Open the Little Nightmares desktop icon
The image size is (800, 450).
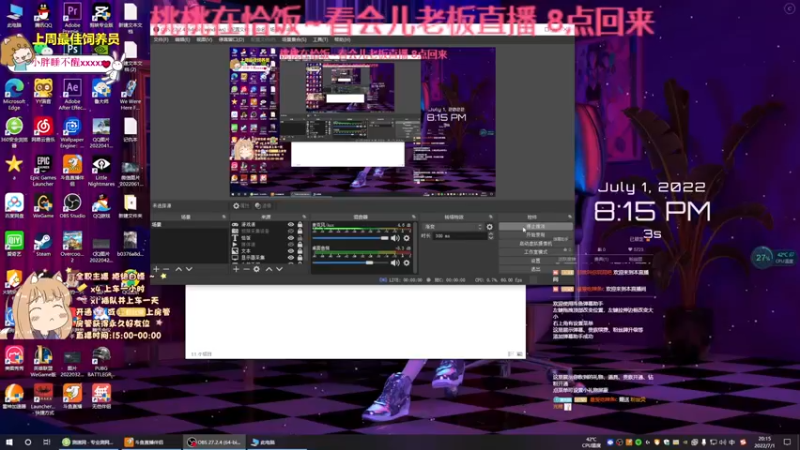101,170
